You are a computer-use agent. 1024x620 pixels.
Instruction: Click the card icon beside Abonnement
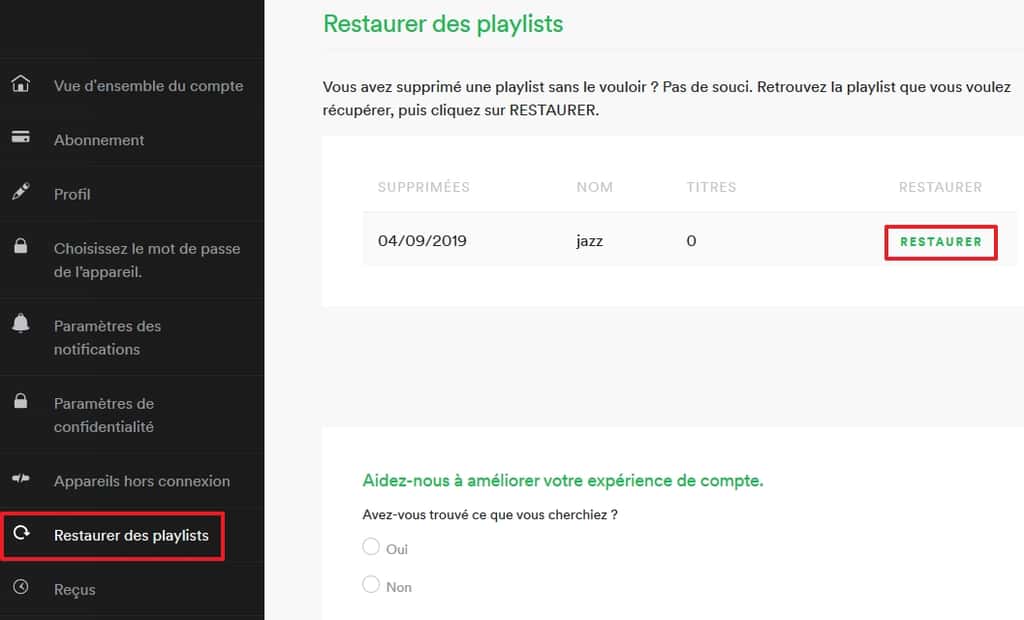click(x=21, y=137)
